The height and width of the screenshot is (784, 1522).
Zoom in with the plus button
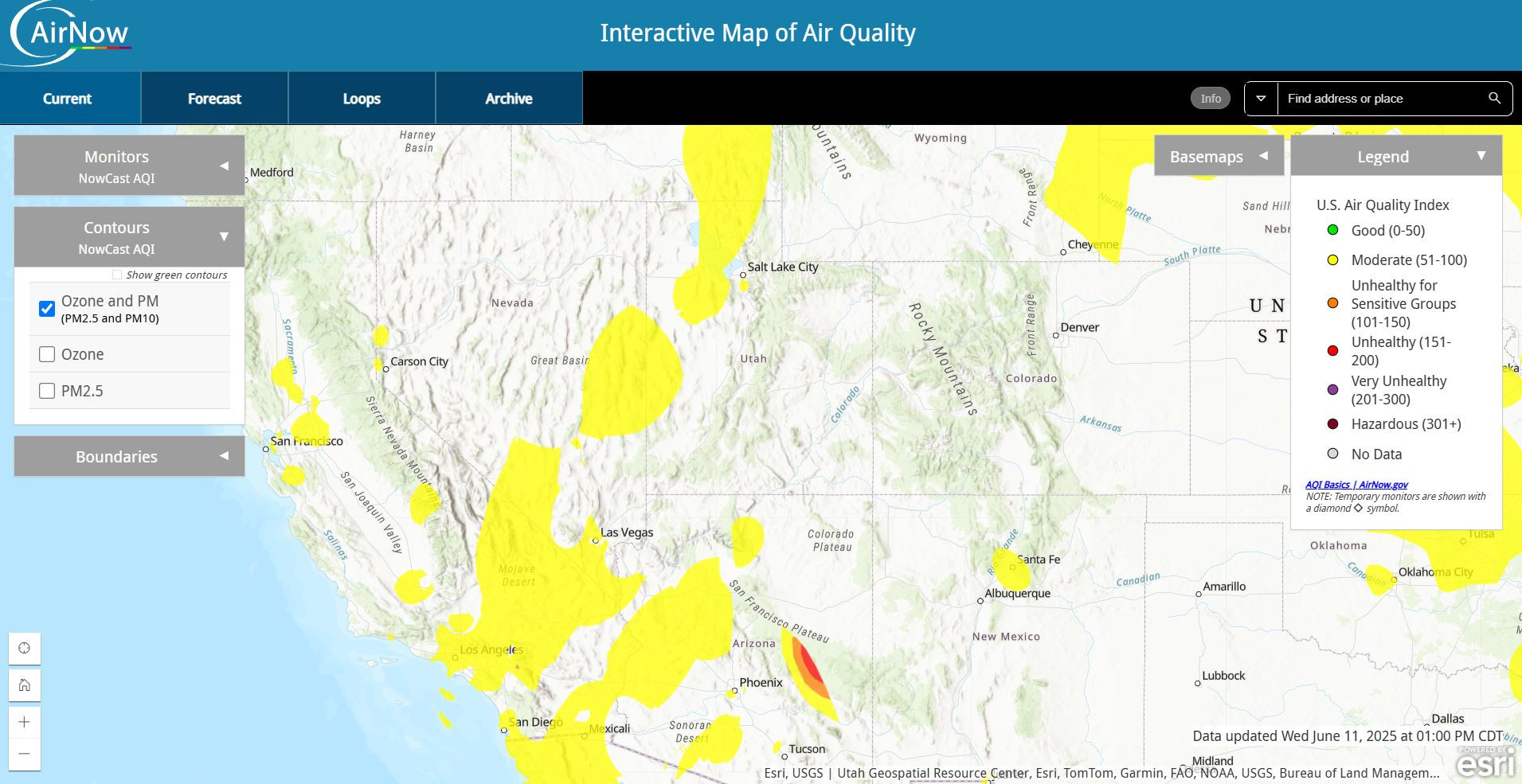pyautogui.click(x=25, y=722)
